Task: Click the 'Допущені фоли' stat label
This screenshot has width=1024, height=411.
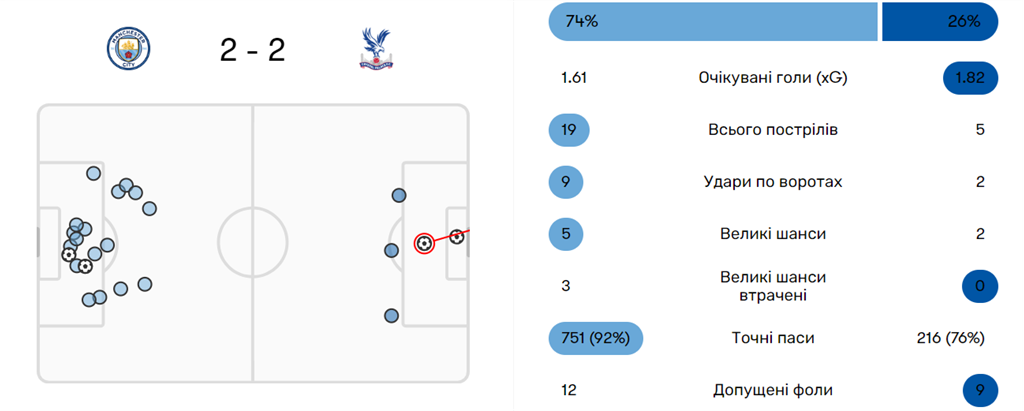Action: click(x=772, y=390)
